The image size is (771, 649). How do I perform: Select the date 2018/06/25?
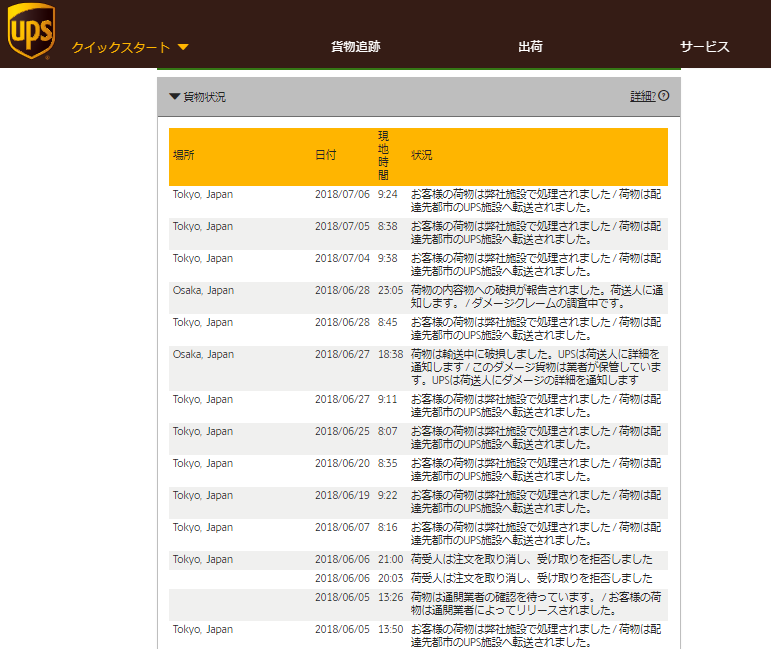click(x=342, y=431)
